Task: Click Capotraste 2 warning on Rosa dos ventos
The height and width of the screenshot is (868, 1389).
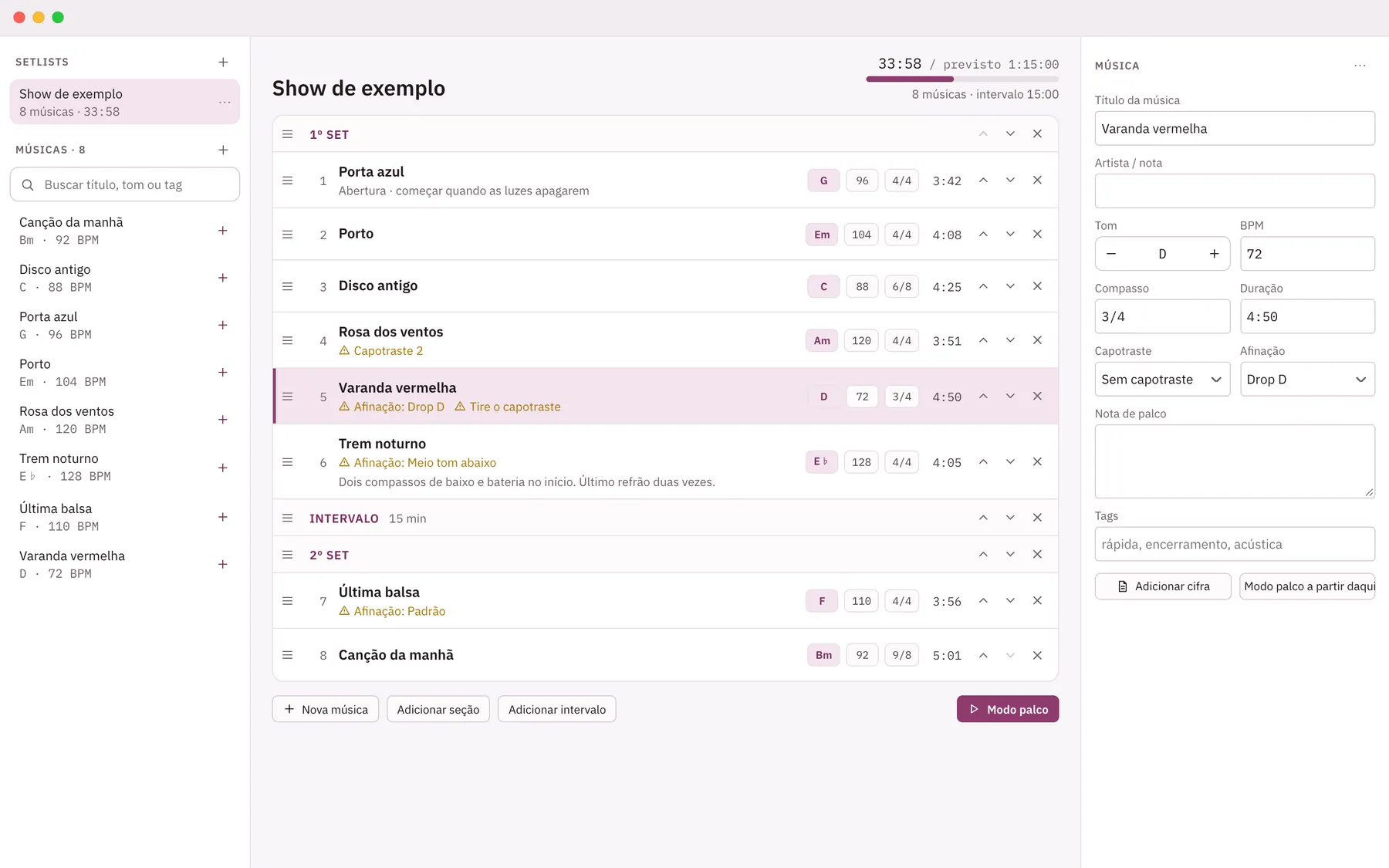Action: [x=381, y=351]
